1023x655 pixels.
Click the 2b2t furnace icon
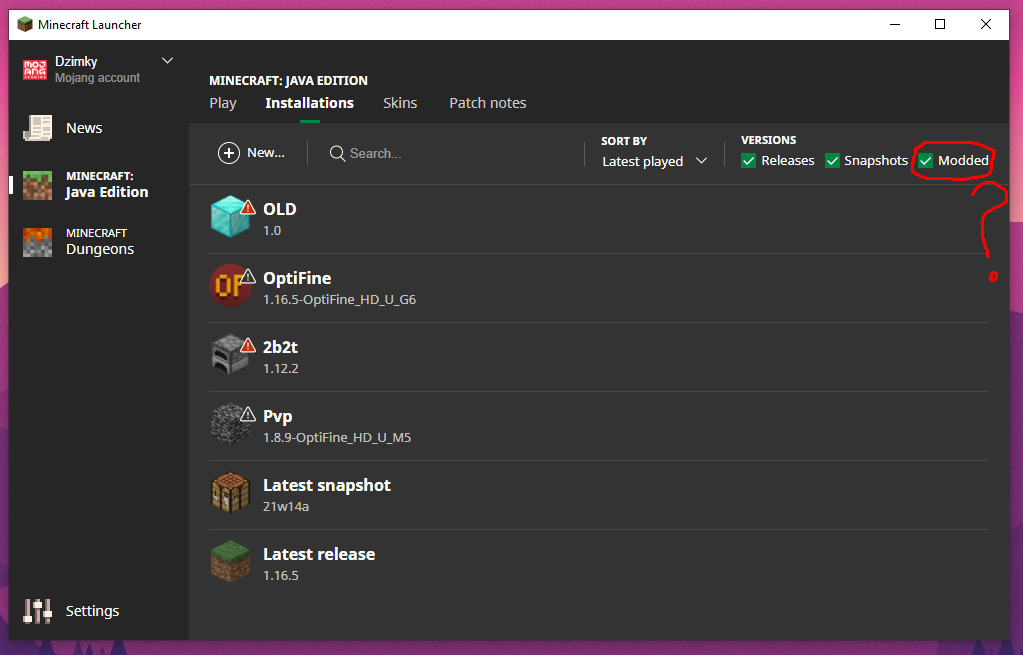[230, 355]
